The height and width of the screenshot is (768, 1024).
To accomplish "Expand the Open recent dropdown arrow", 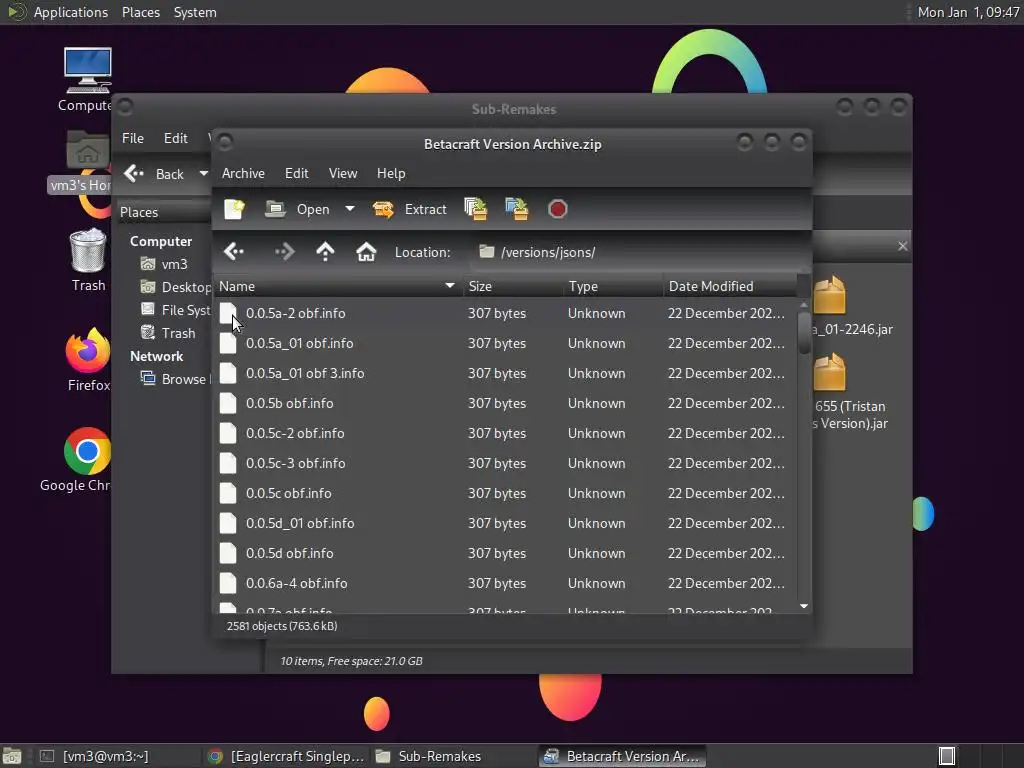I will (x=350, y=209).
